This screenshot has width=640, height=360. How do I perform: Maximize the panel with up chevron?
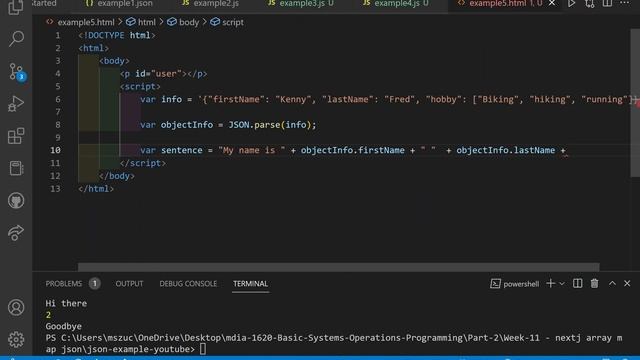612,283
